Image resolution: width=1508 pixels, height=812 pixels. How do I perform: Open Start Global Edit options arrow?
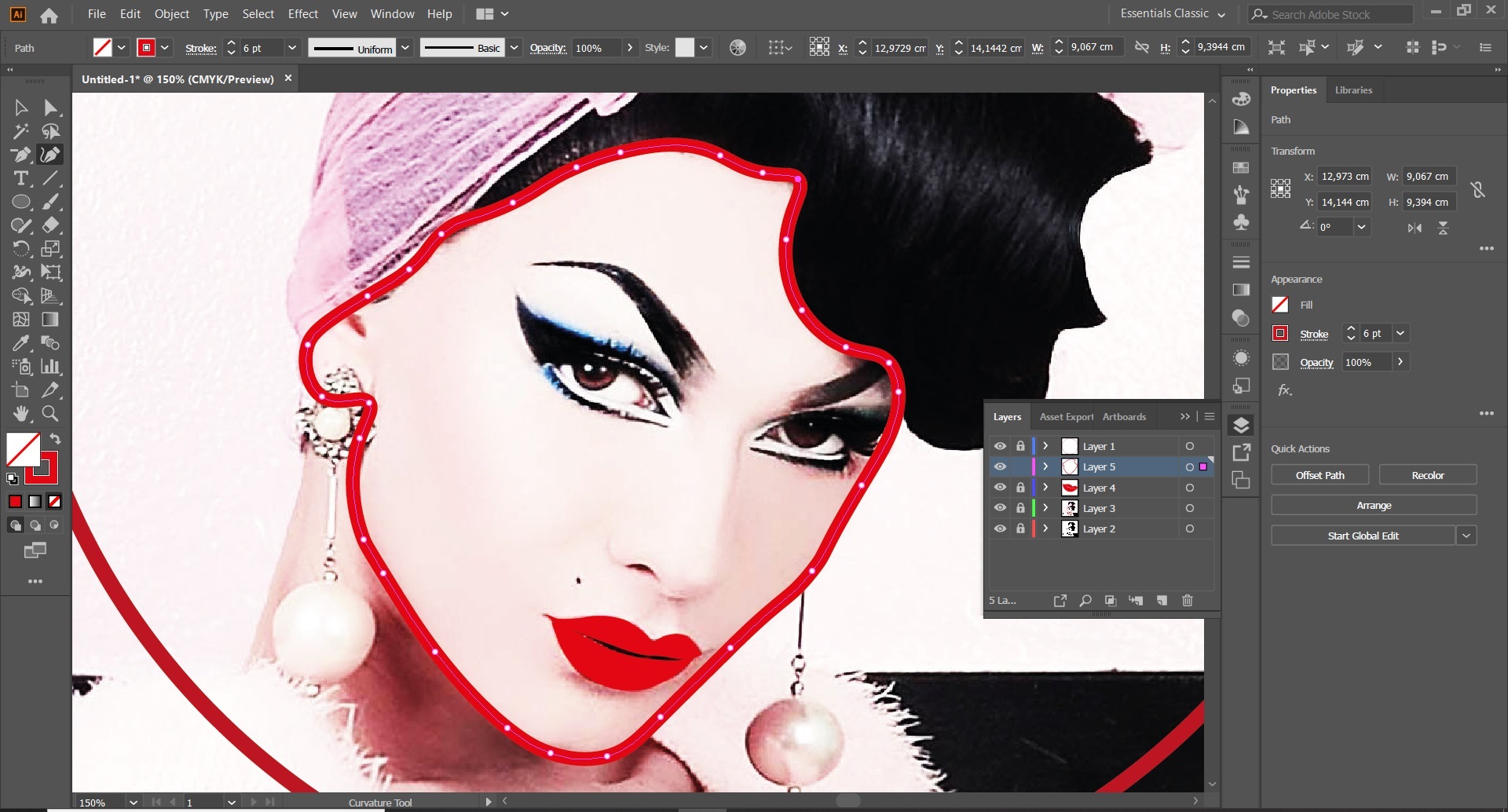coord(1466,536)
